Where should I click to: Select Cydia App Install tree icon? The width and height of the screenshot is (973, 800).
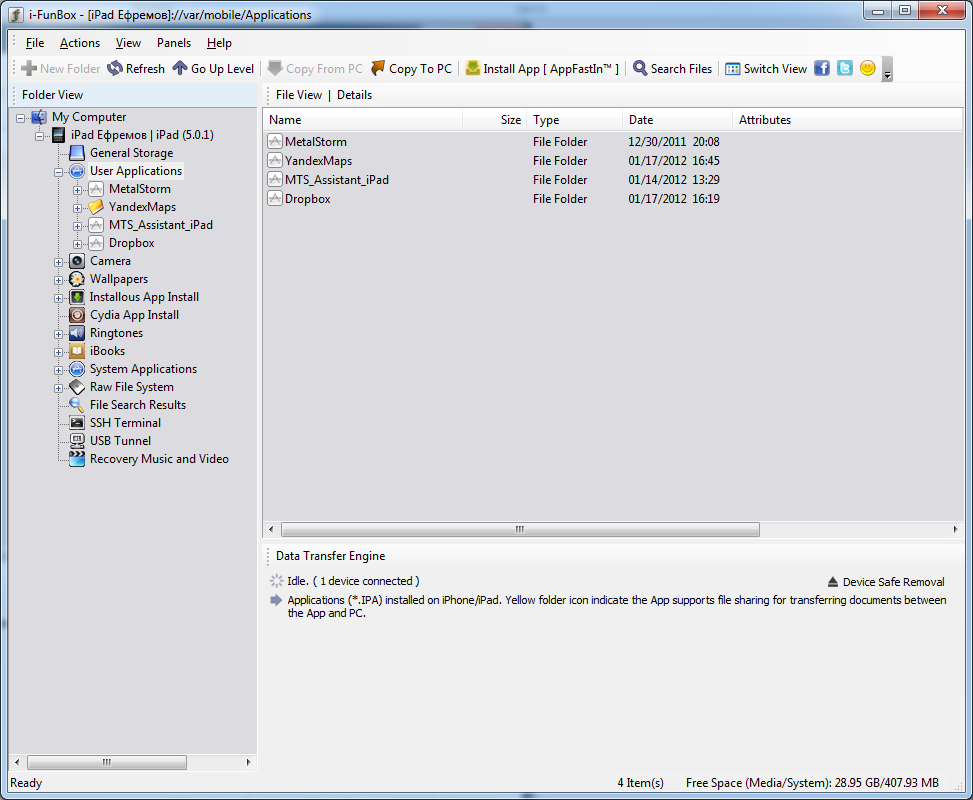tap(77, 315)
